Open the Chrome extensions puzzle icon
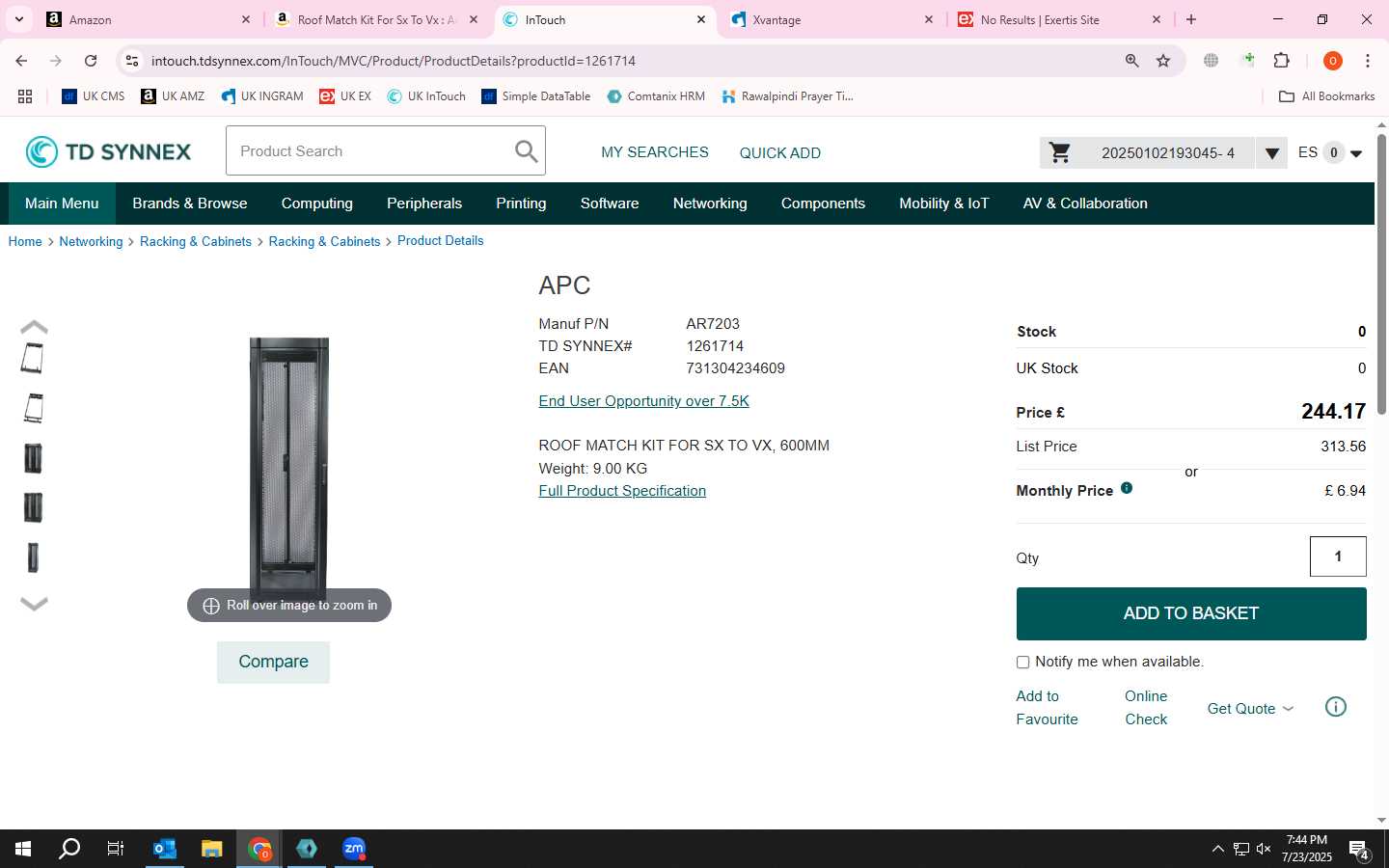Image resolution: width=1389 pixels, height=868 pixels. [1282, 61]
